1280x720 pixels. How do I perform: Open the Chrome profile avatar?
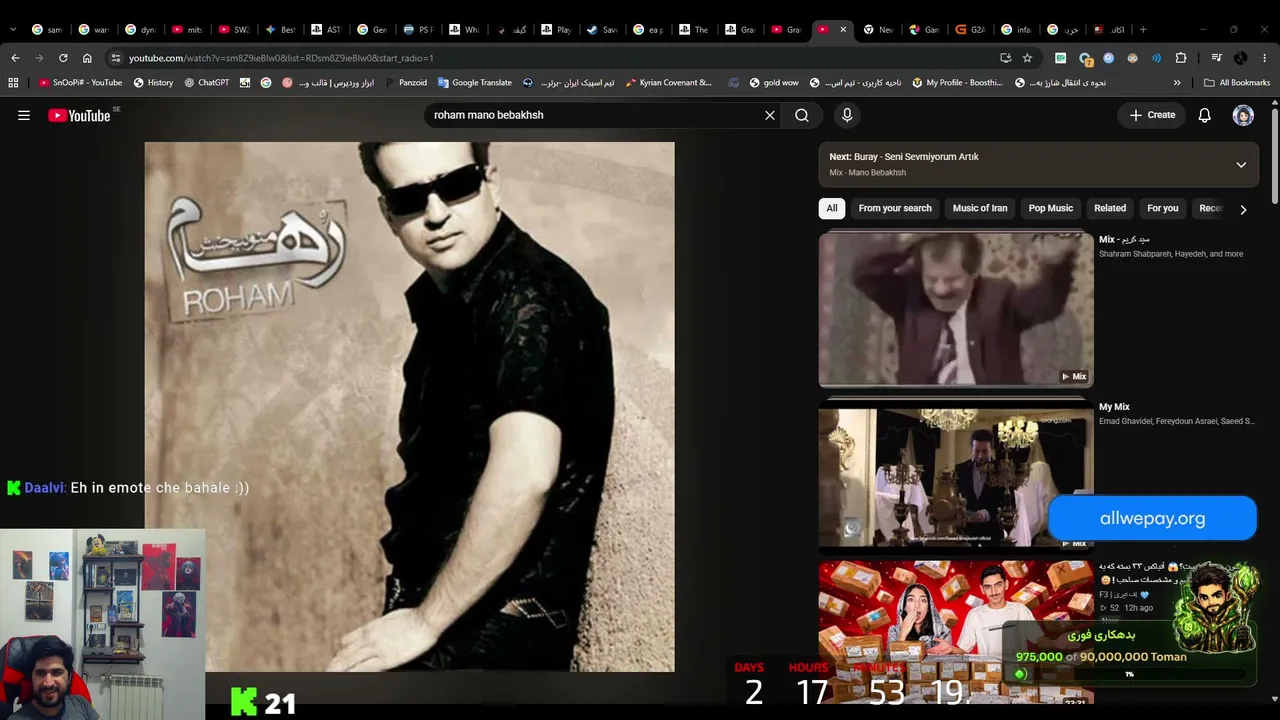click(1241, 58)
